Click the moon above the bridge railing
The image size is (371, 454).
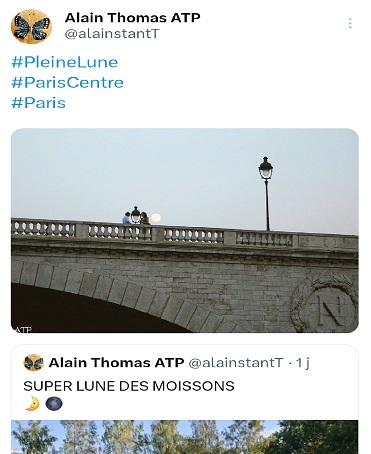coord(156,218)
